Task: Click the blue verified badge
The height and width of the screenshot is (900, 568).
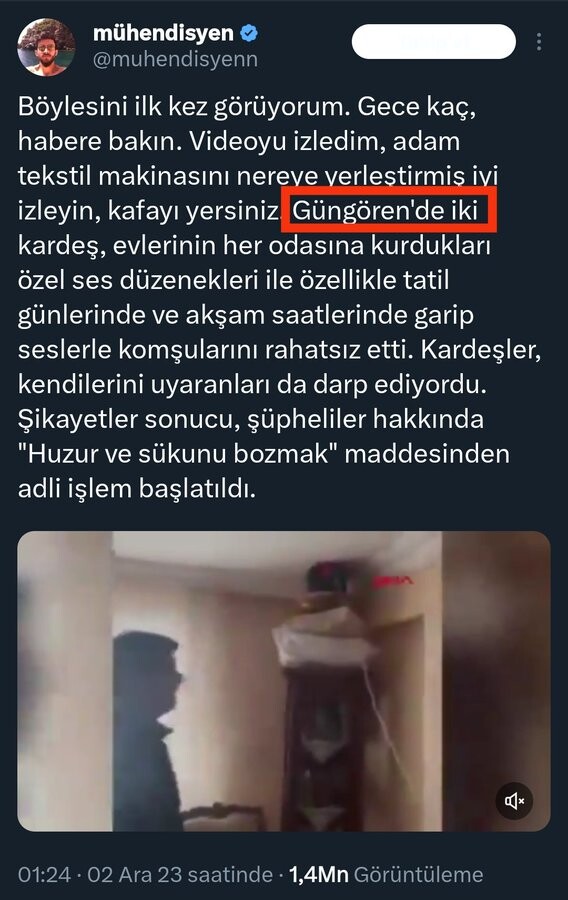Action: coord(248,33)
